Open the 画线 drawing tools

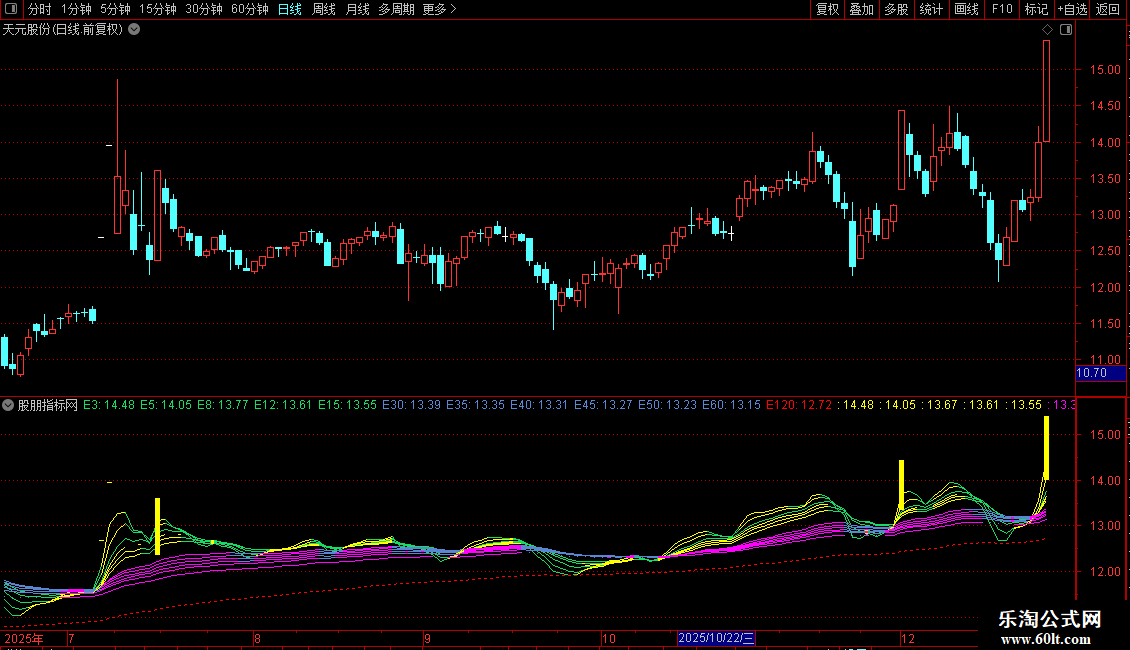click(966, 9)
